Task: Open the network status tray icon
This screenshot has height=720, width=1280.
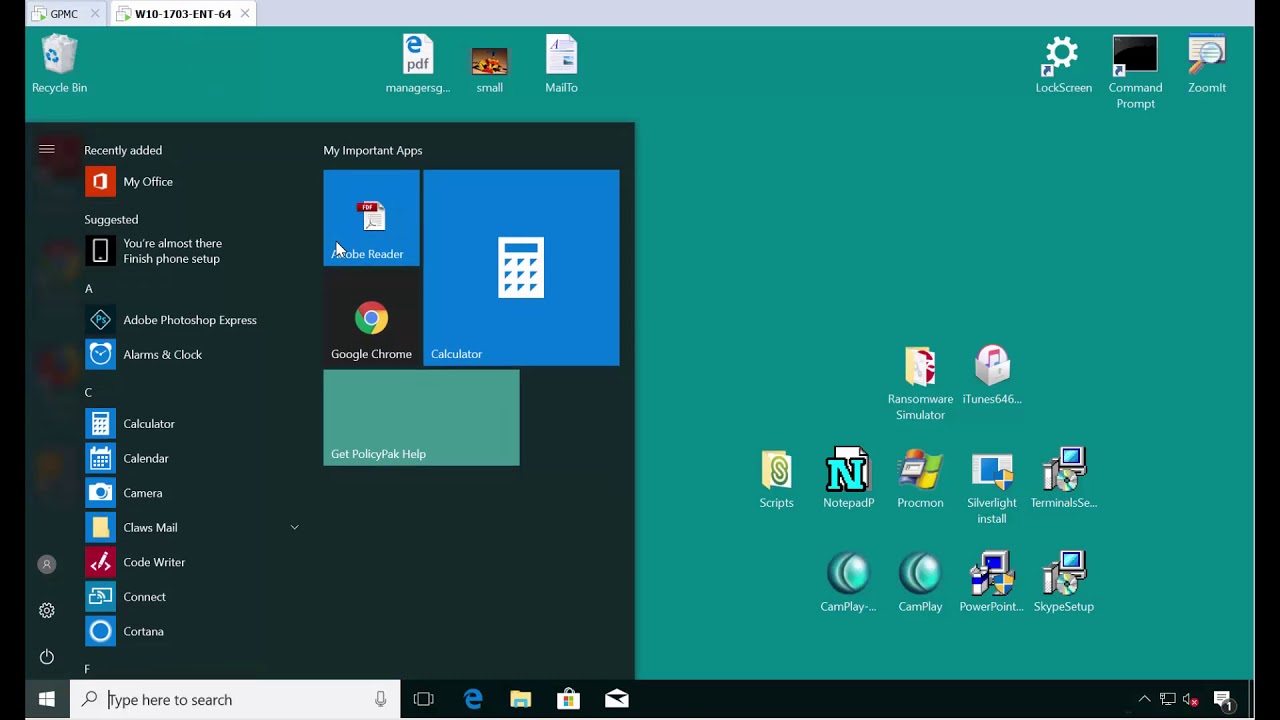Action: [1167, 700]
